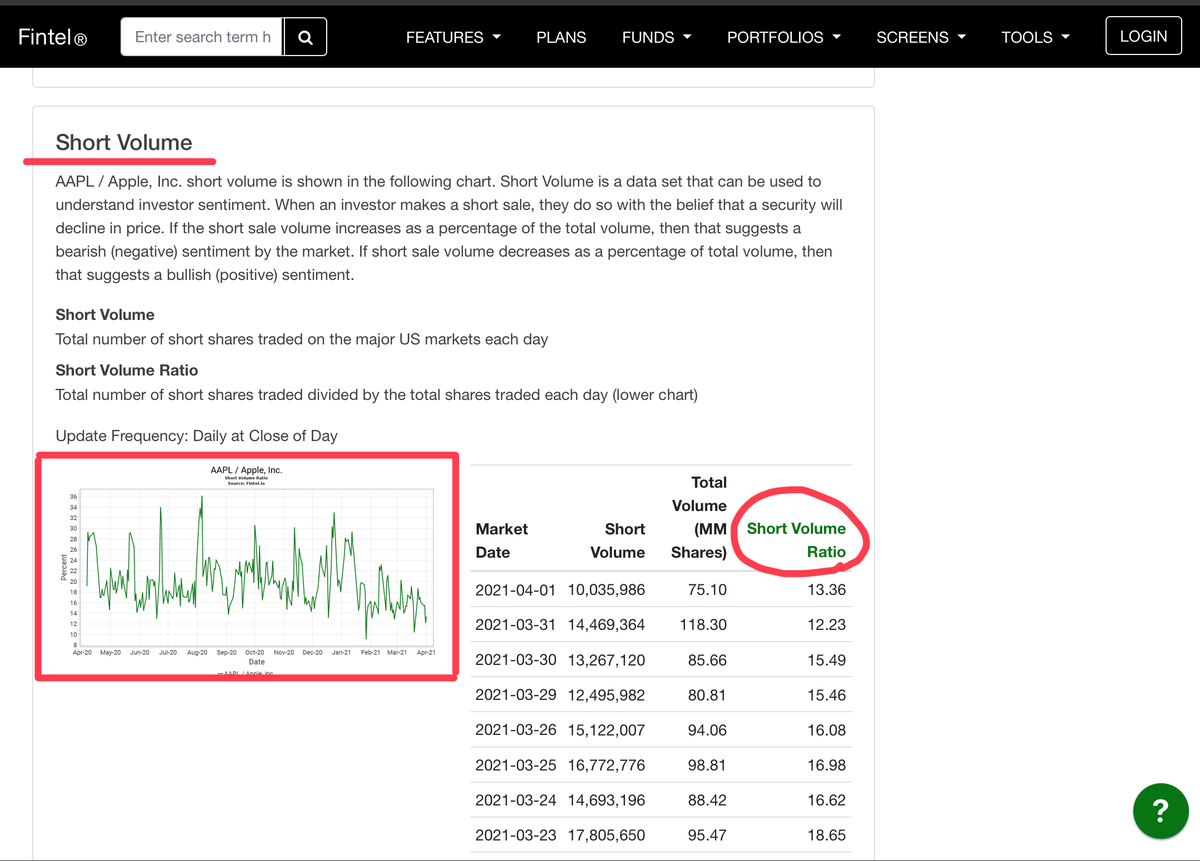Select the 2021-03-23 date cell

click(515, 835)
